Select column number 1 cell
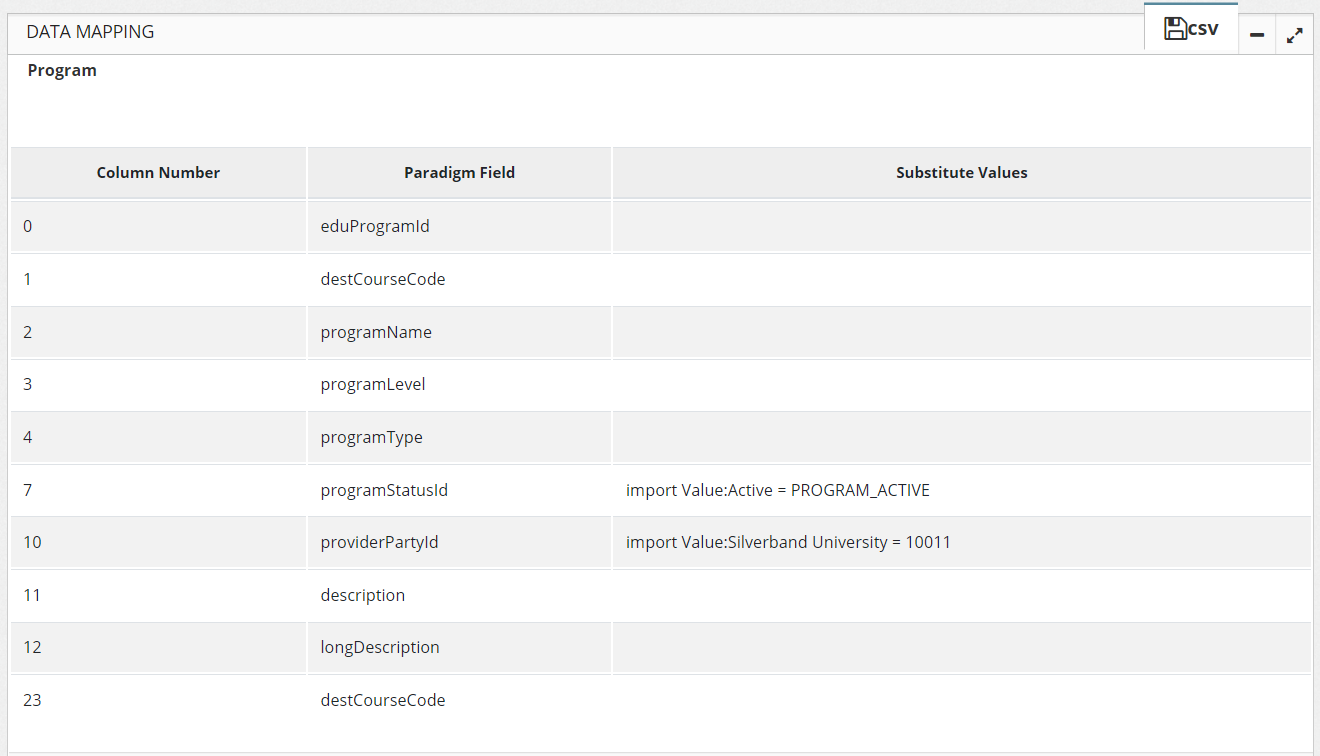The width and height of the screenshot is (1320, 756). point(28,279)
